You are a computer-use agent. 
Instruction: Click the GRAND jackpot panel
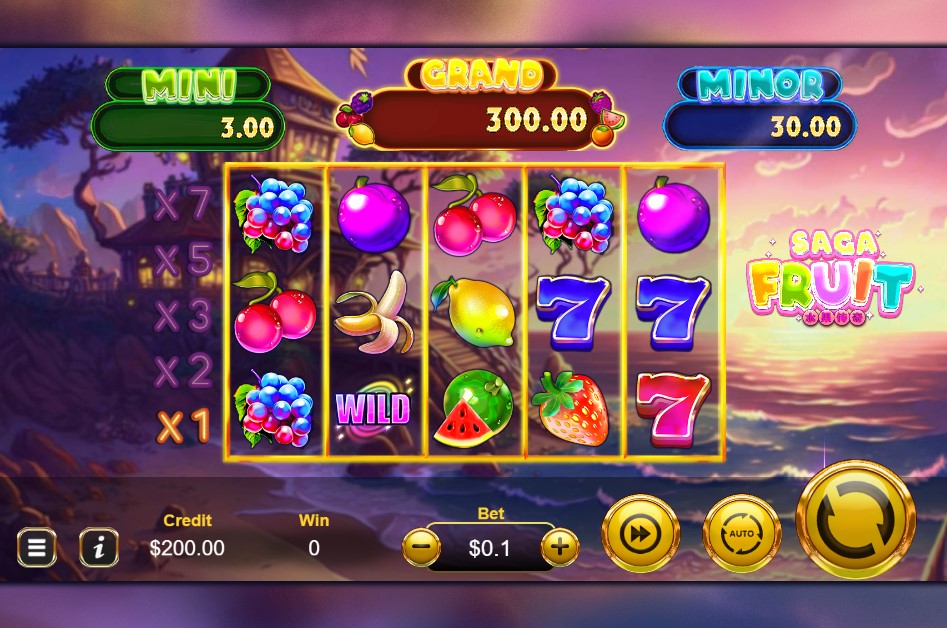(481, 104)
